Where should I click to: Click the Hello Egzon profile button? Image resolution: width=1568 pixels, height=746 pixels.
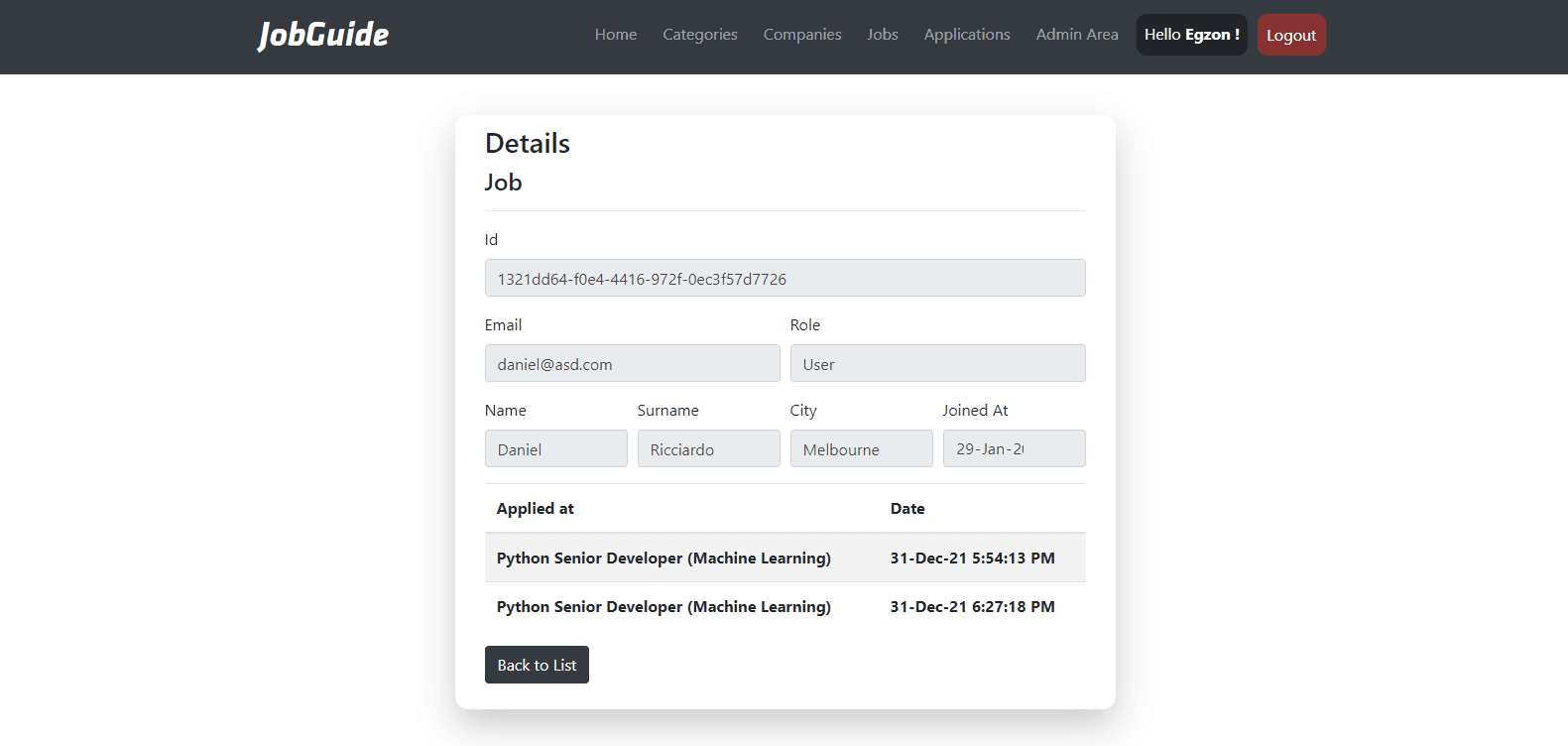[x=1190, y=35]
